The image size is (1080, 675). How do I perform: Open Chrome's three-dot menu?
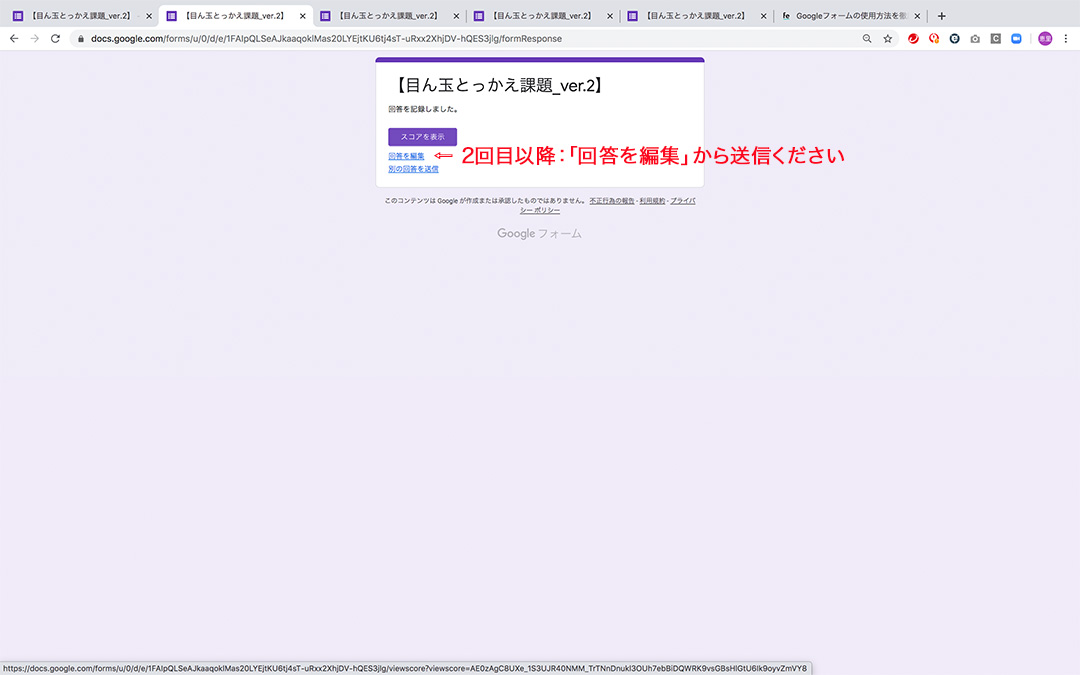point(1066,38)
